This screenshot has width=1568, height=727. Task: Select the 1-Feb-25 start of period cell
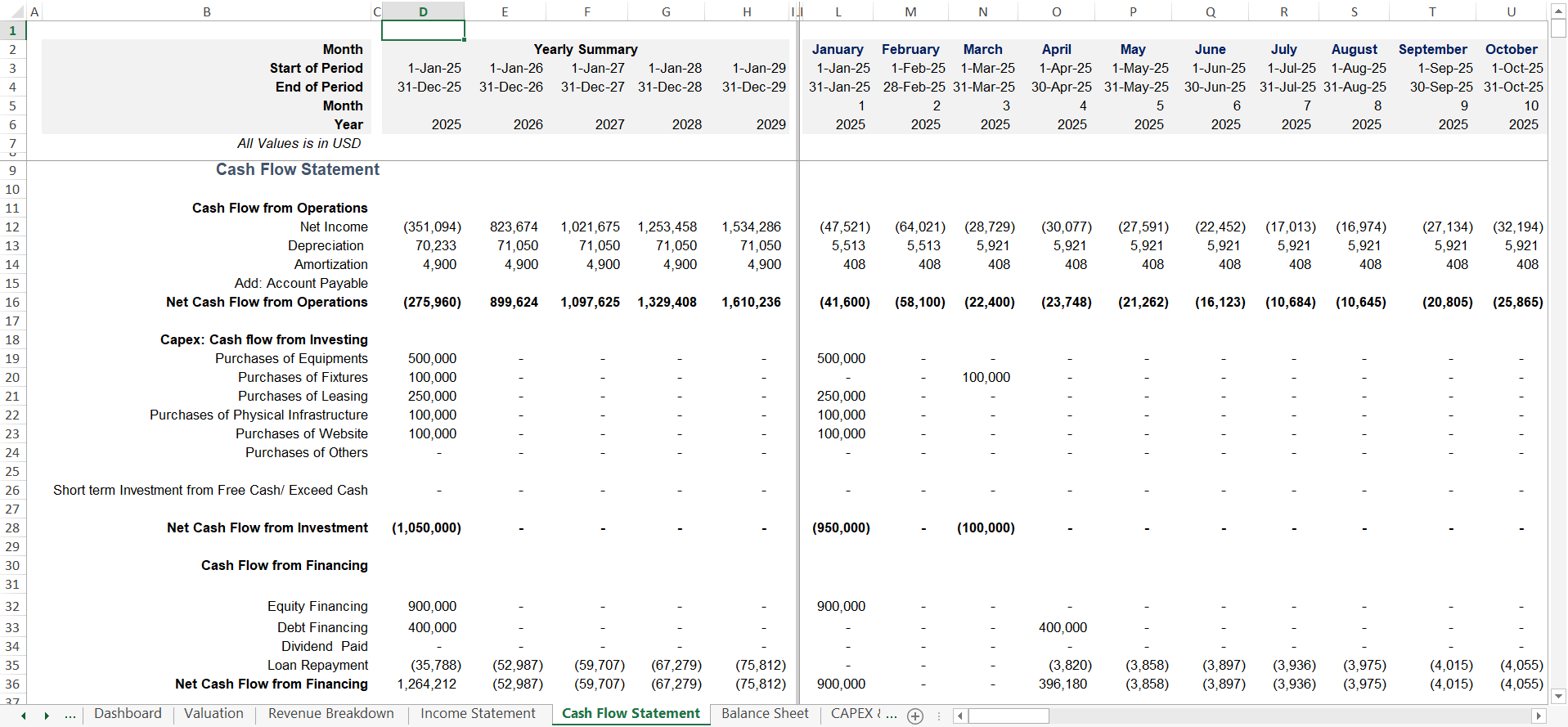tap(918, 68)
